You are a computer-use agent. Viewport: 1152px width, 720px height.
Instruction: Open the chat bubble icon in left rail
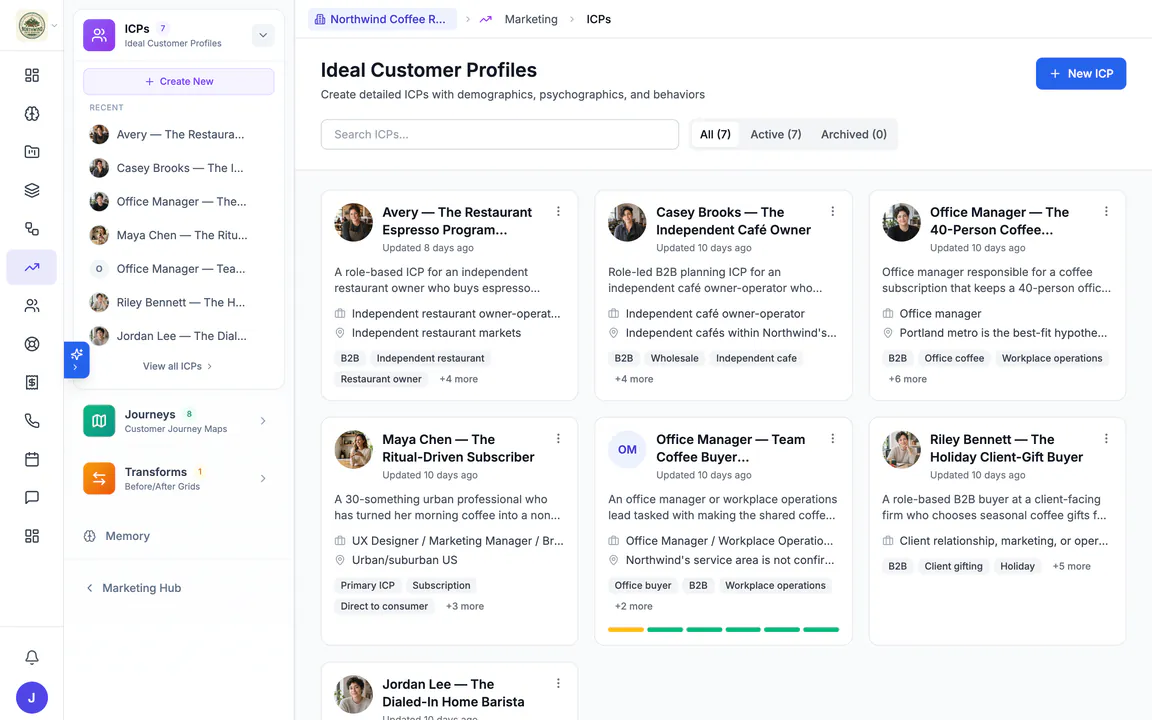coord(32,497)
